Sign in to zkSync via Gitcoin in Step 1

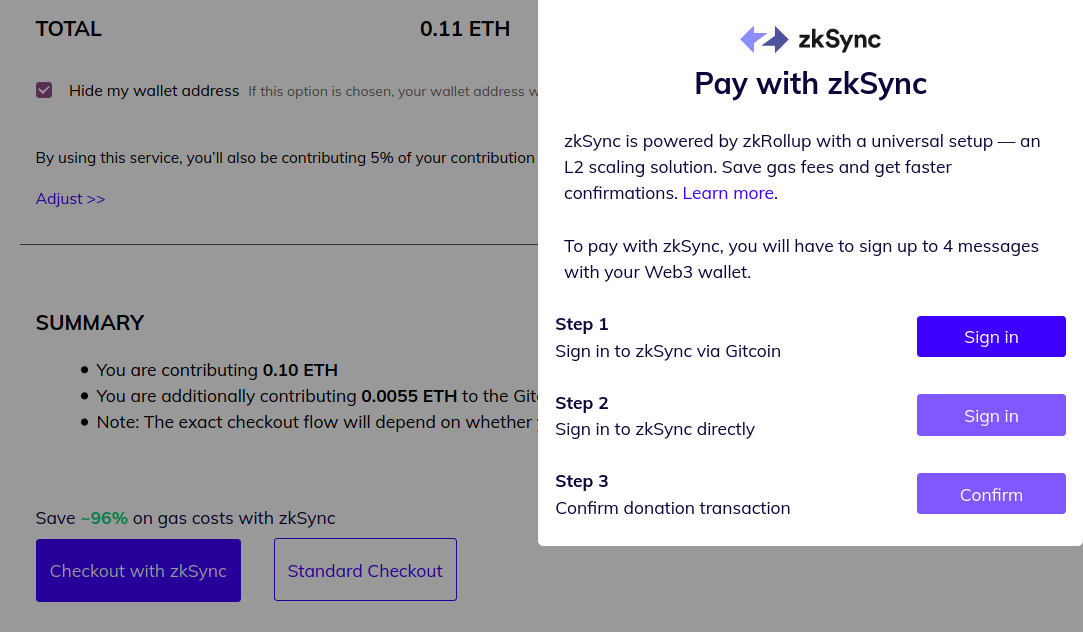[x=991, y=336]
